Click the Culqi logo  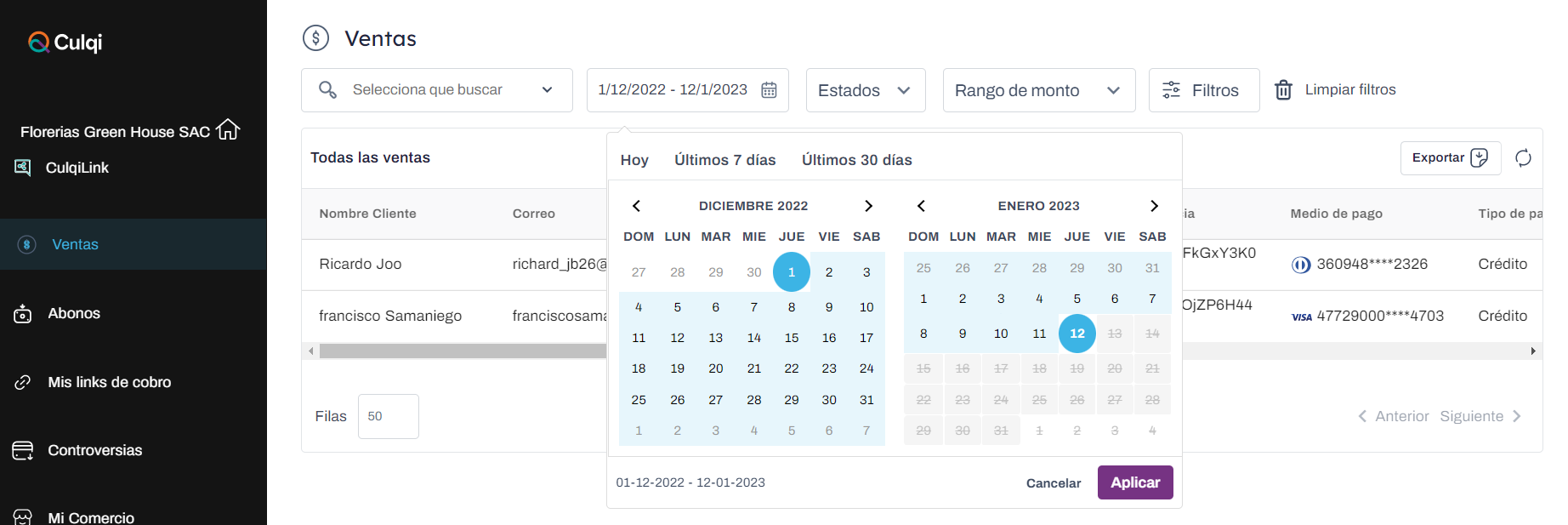click(65, 42)
